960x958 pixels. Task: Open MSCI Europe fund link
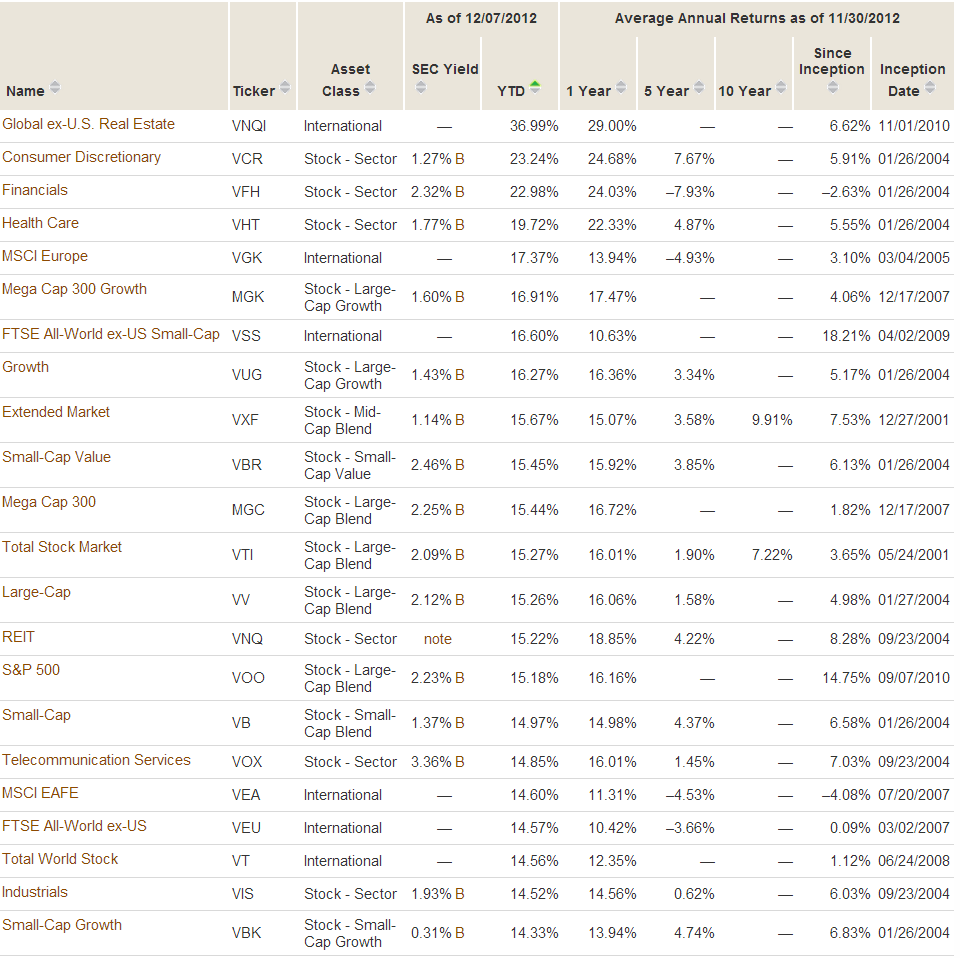point(45,256)
